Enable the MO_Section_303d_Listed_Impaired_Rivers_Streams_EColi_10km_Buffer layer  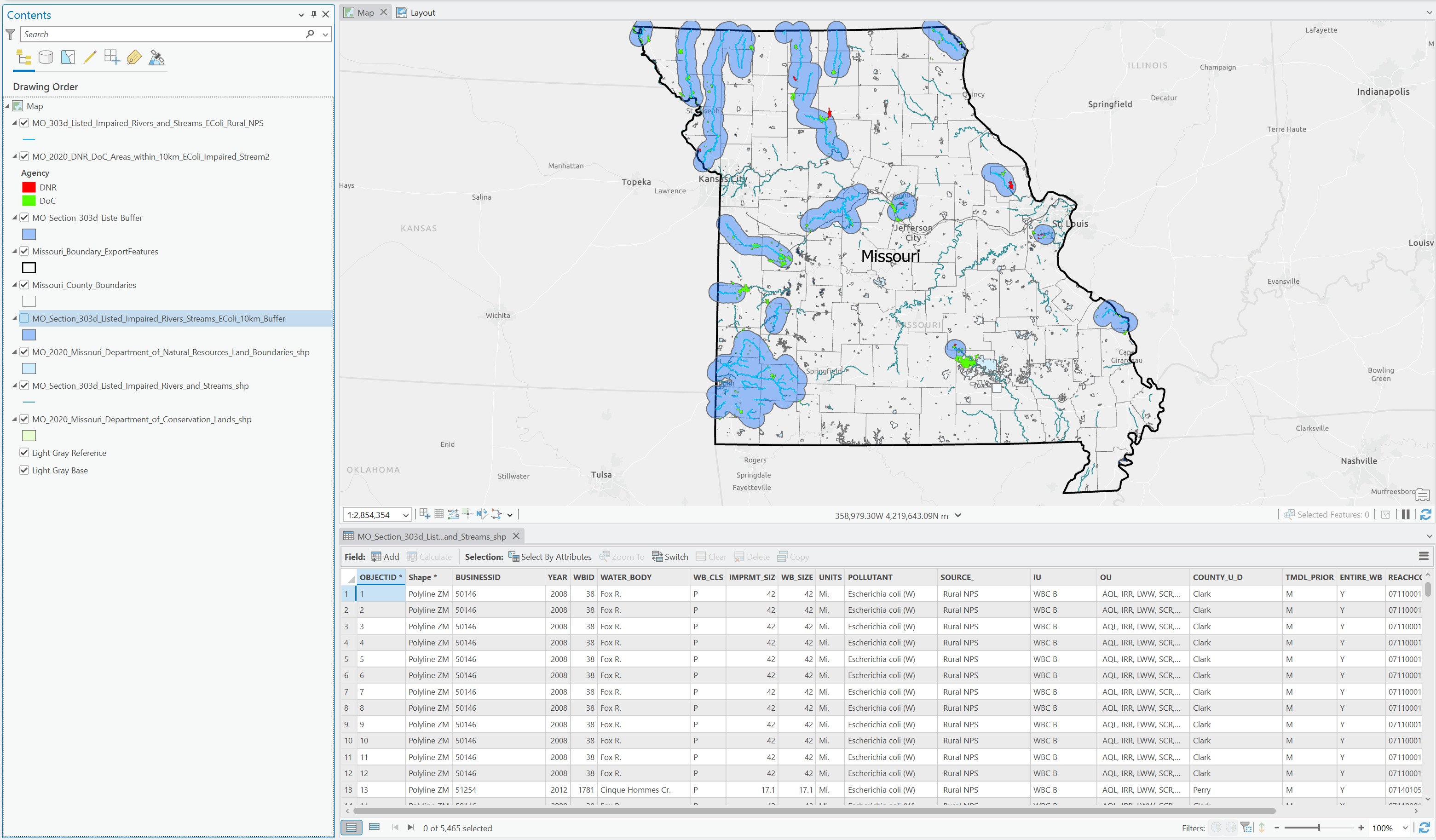(x=24, y=318)
